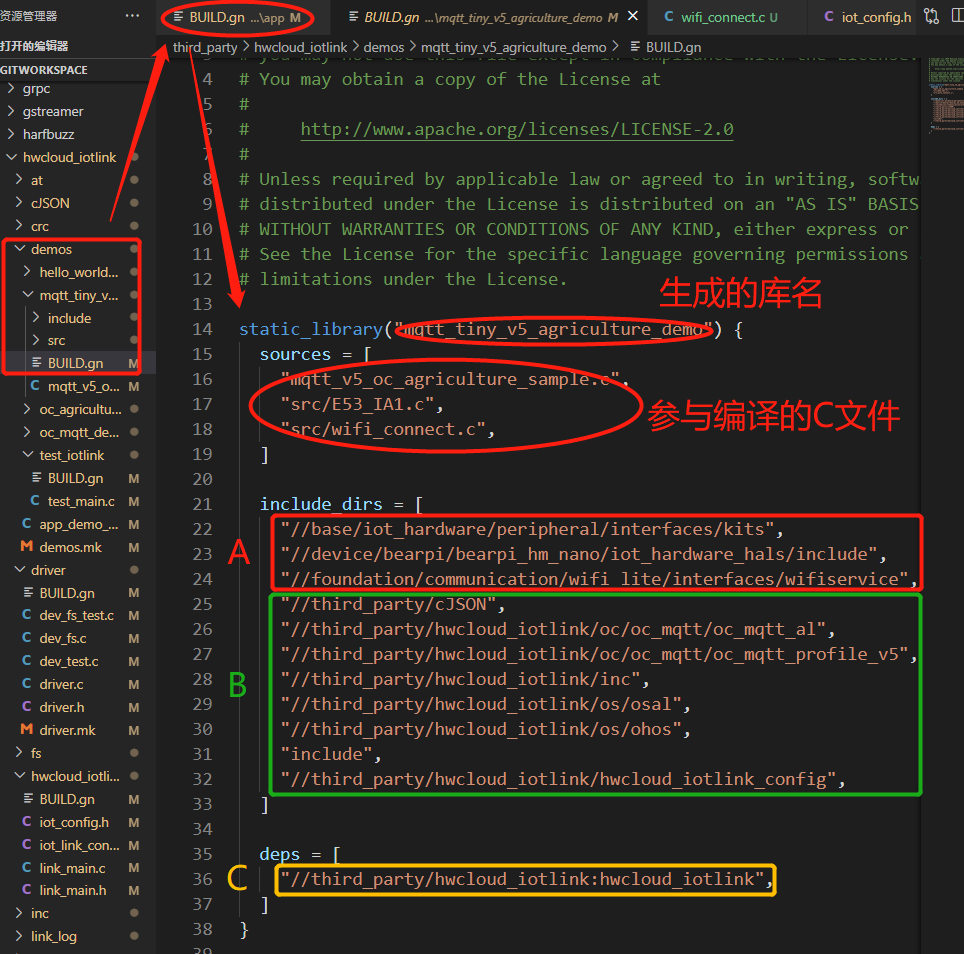Image resolution: width=964 pixels, height=954 pixels.
Task: Expand the src folder
Action: point(77,340)
